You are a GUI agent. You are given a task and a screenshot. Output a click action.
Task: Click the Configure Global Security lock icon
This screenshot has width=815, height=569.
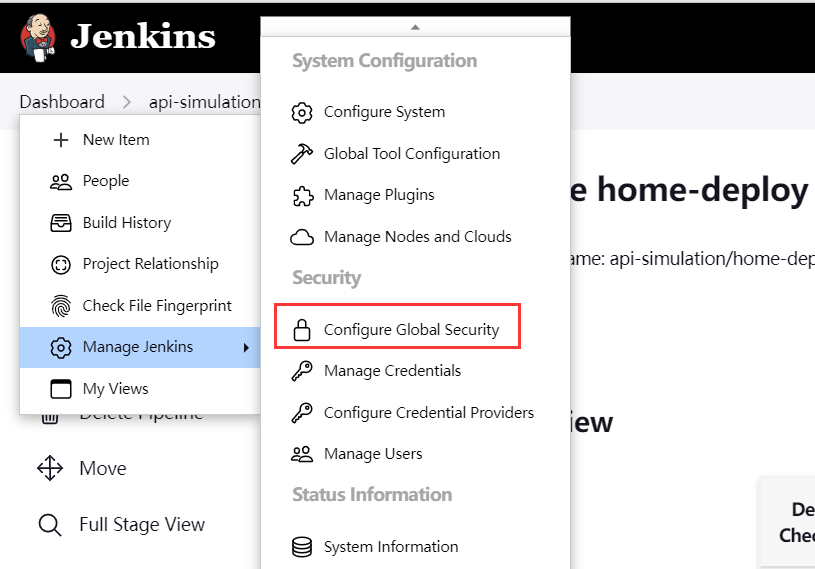point(302,330)
